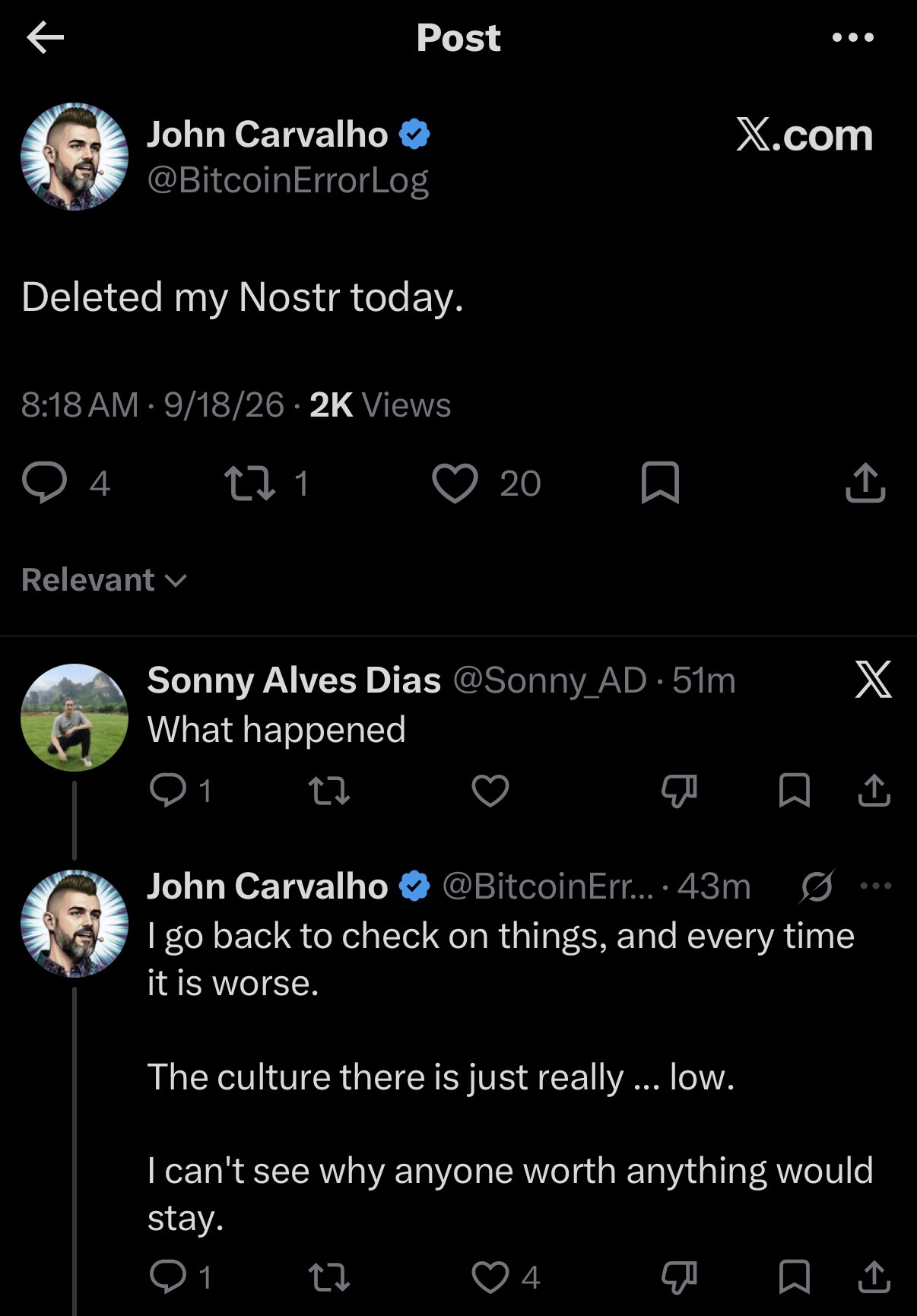Repost John Carvalho's 43m reply
Viewport: 917px width, 1316px height.
330,1277
